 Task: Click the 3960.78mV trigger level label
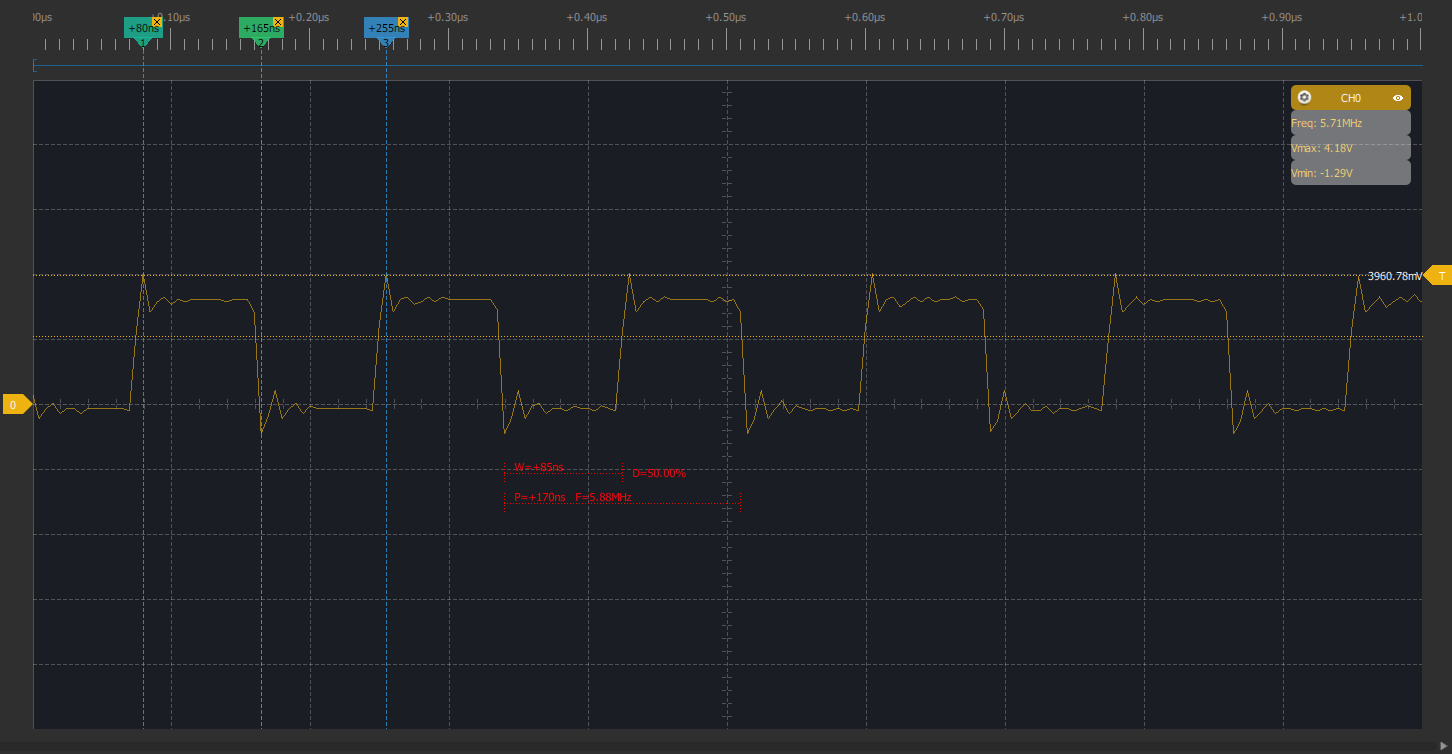(x=1394, y=275)
